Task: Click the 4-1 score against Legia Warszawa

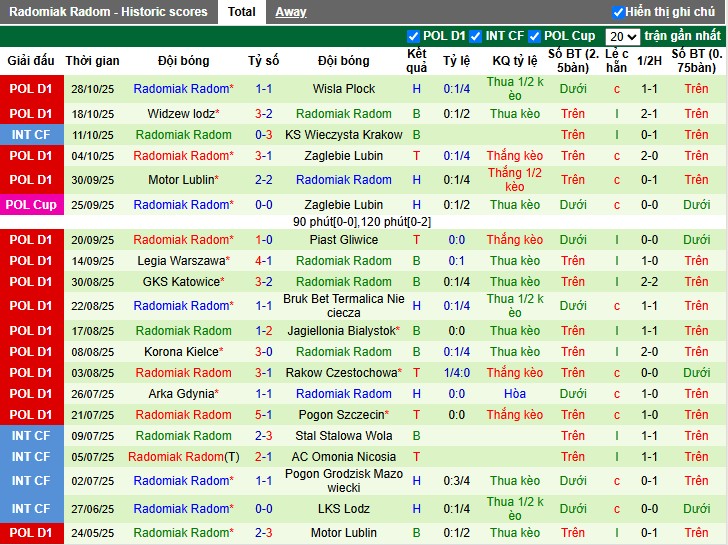Action: [264, 261]
